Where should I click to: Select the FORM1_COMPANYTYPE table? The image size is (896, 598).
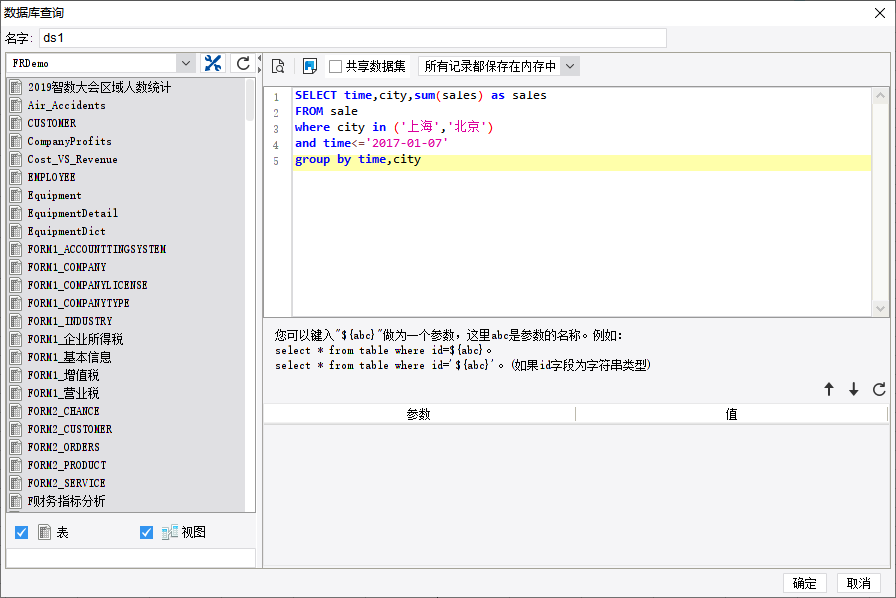click(78, 303)
